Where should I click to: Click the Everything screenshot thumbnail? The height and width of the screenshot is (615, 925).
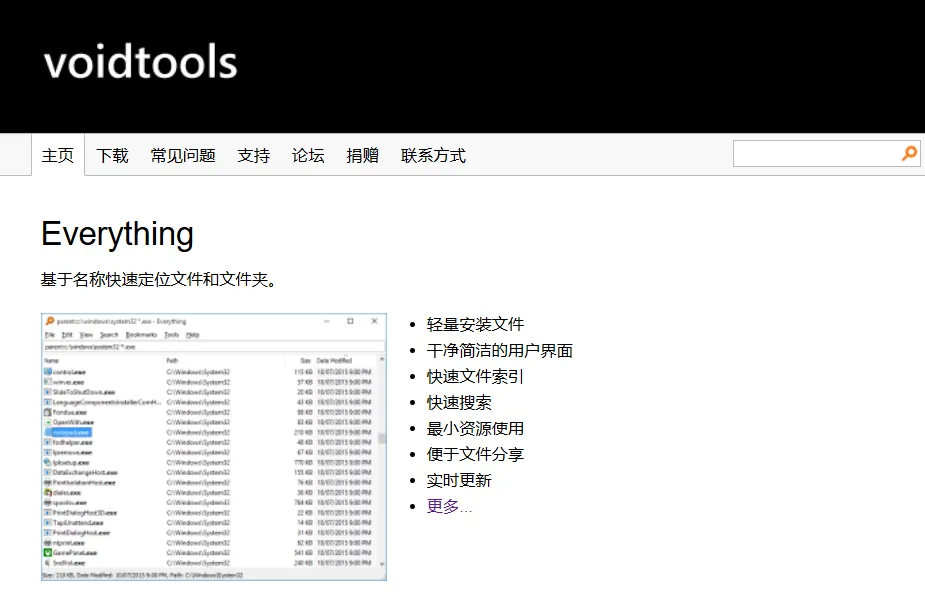click(x=214, y=447)
